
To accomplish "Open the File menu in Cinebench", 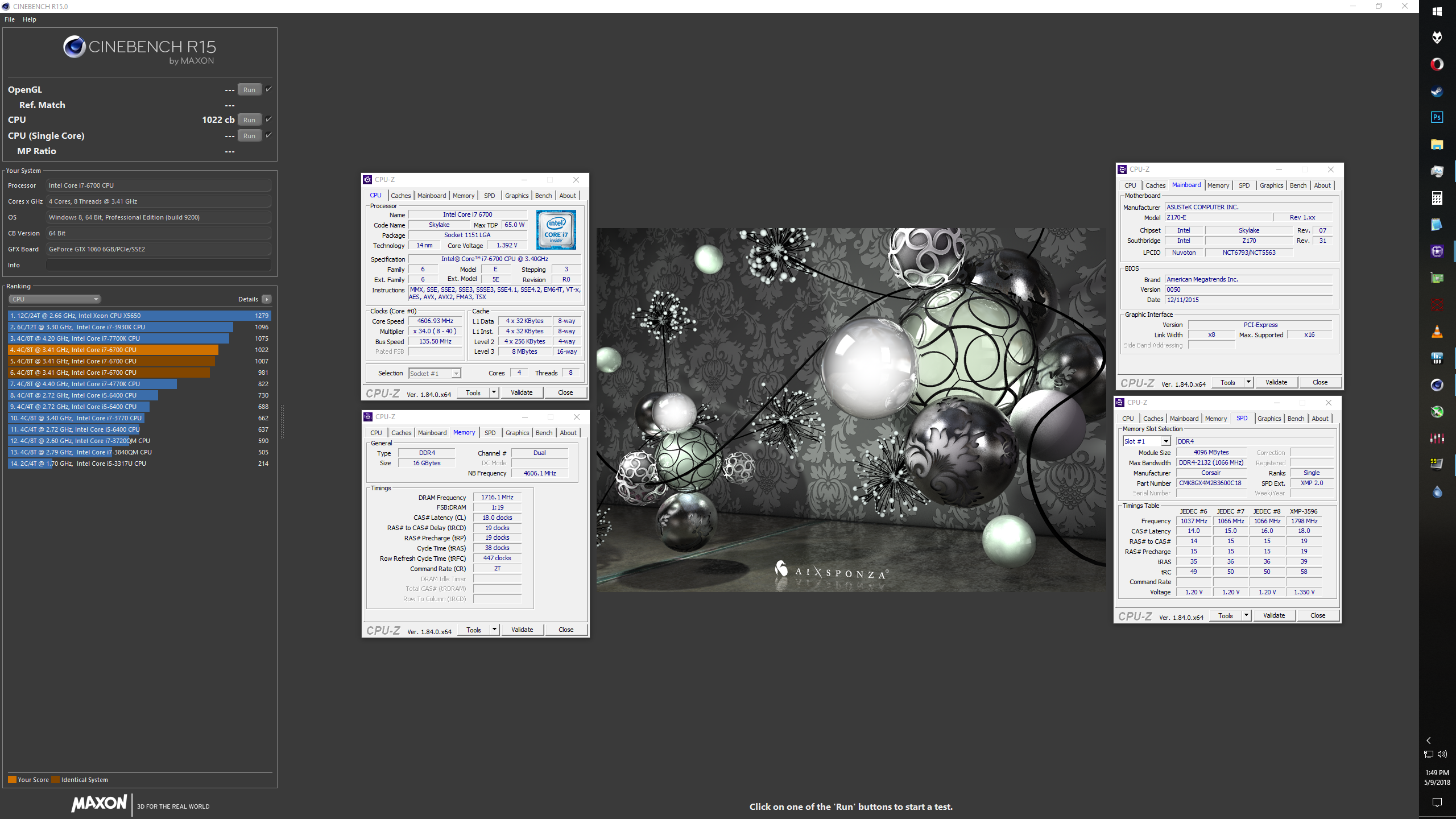I will 10,19.
